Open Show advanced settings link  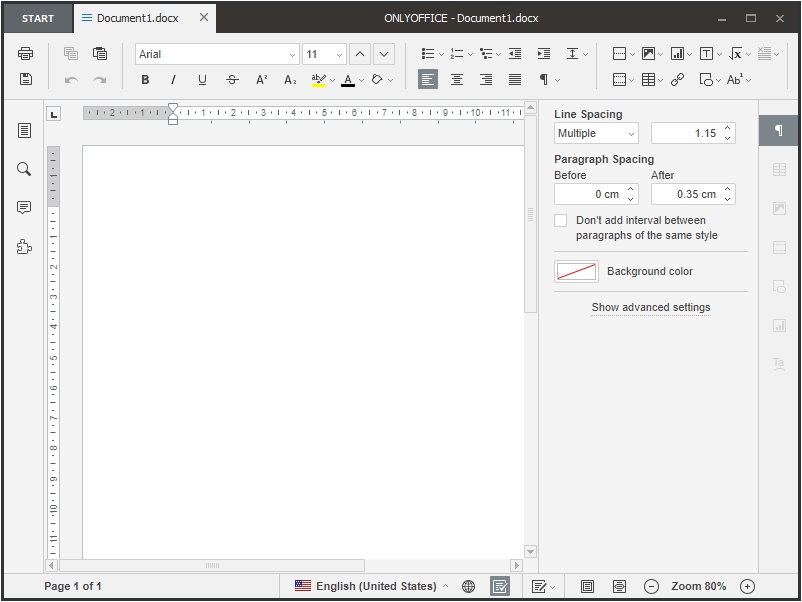[651, 307]
